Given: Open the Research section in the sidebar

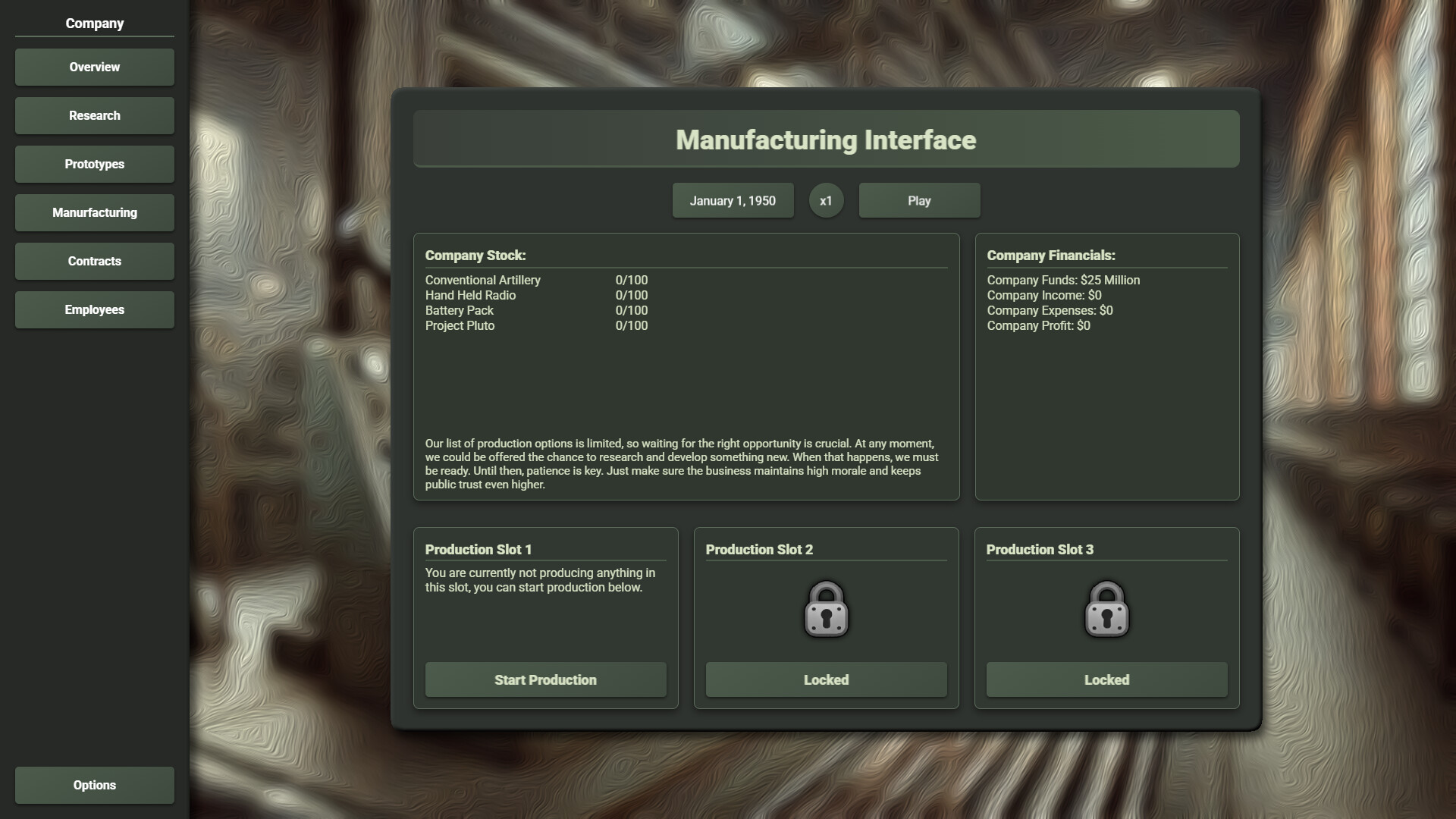Looking at the screenshot, I should pos(94,115).
